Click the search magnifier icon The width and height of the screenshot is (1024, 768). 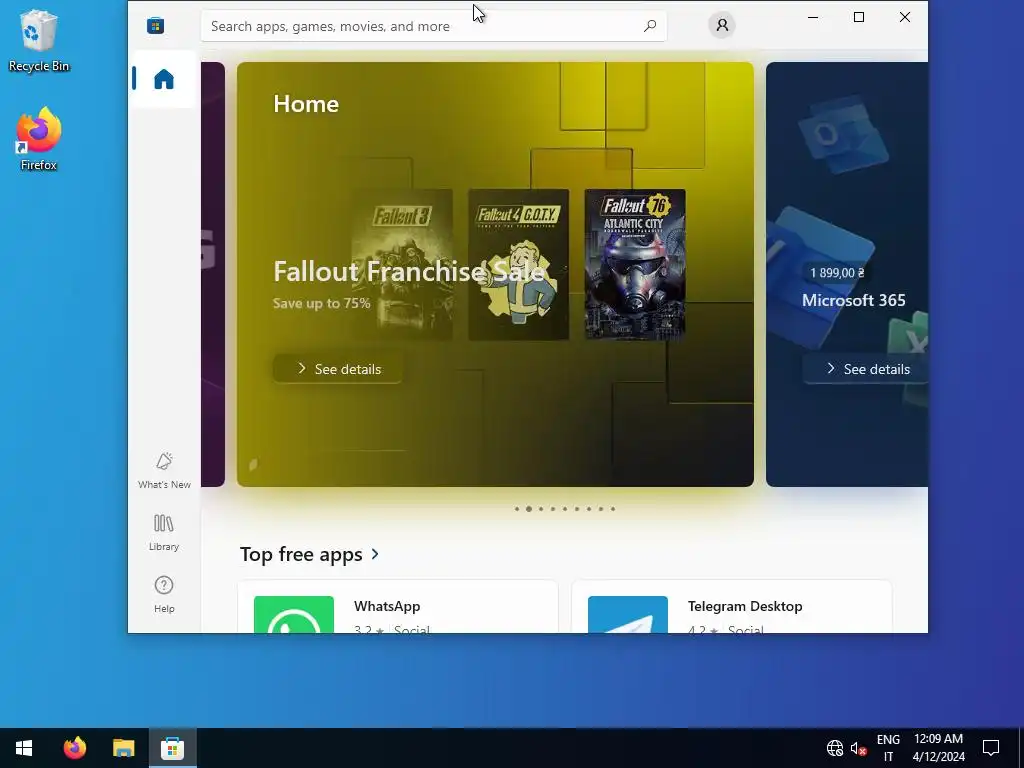[650, 26]
